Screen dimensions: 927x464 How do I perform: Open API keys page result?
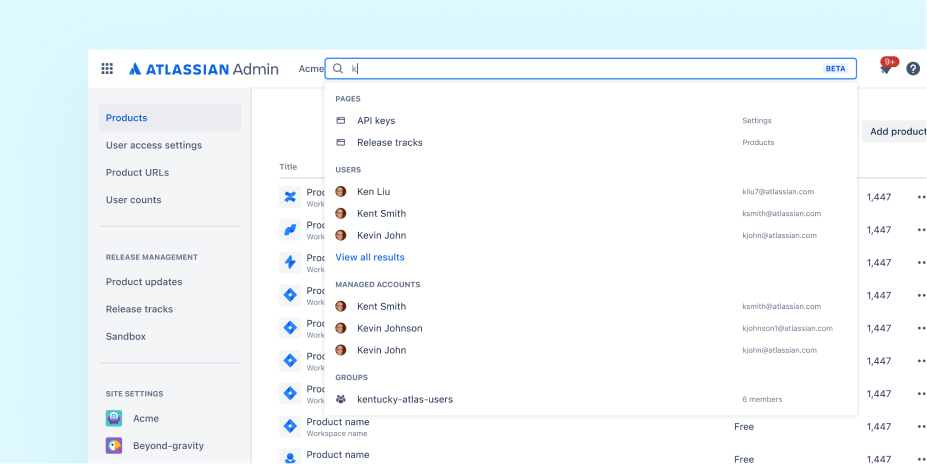[591, 121]
